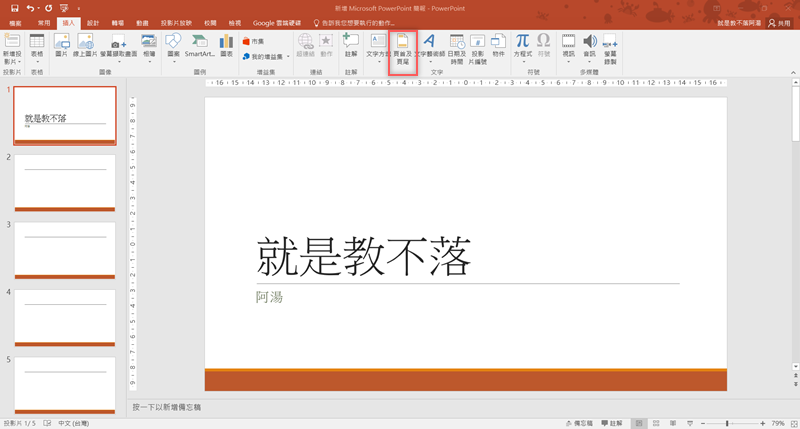
Task: Switch to the 設計 (Design) tab
Action: click(93, 23)
